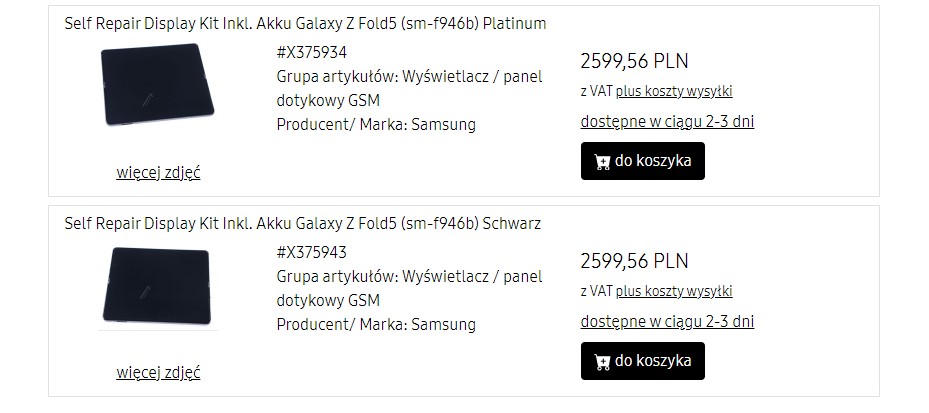The height and width of the screenshot is (413, 929).
Task: Open the Schwarz Fold5 product thumbnail
Action: pos(158,286)
